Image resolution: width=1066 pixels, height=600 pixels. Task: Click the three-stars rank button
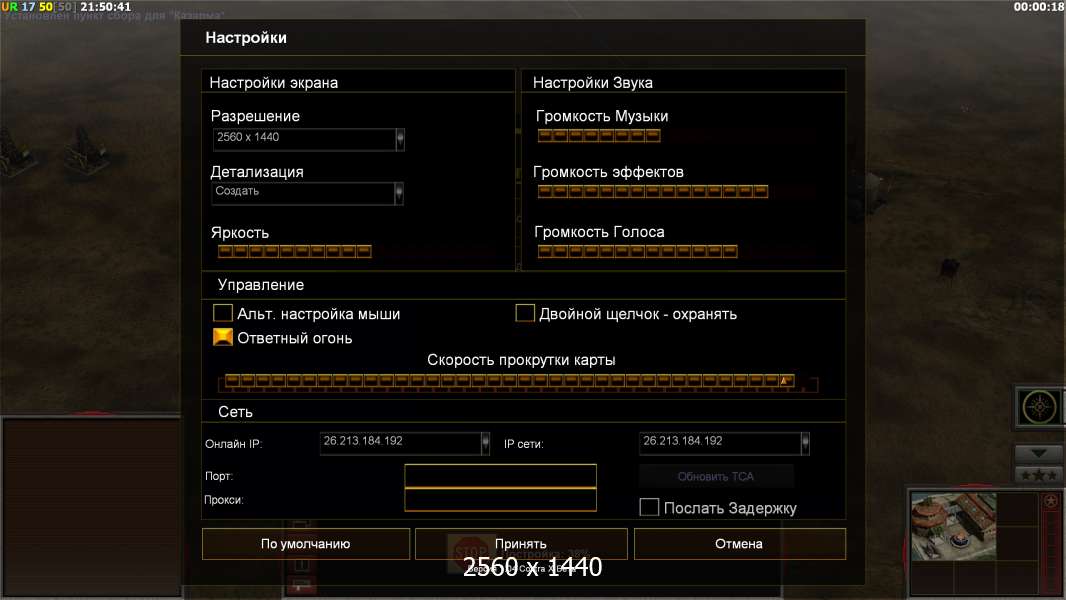click(1039, 475)
